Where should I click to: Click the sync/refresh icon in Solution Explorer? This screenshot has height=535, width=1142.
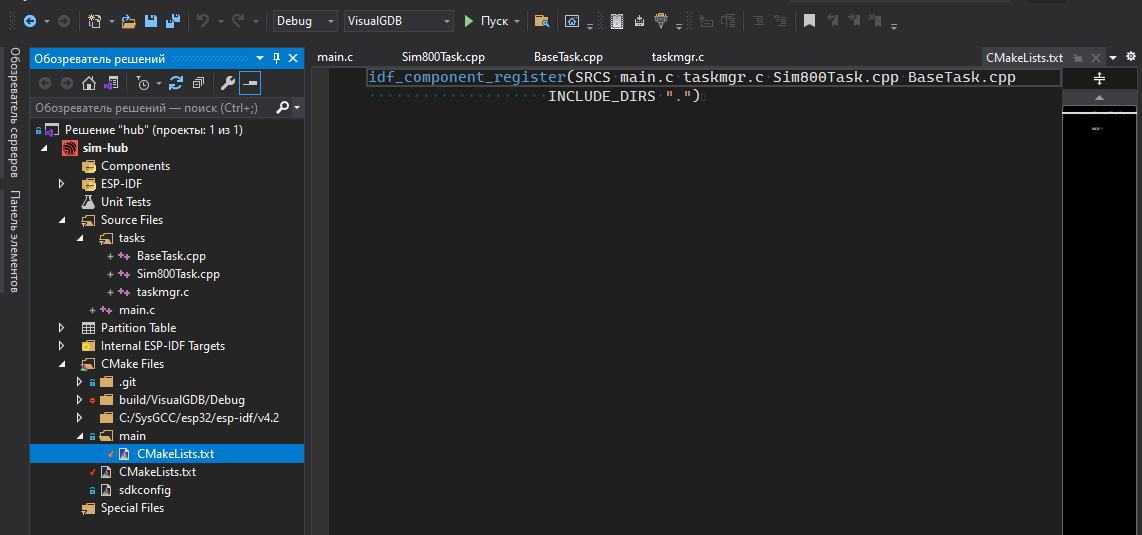pyautogui.click(x=176, y=83)
